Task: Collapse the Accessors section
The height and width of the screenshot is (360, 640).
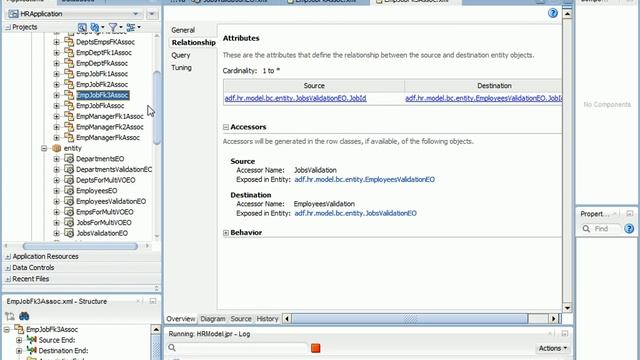Action: coord(226,127)
